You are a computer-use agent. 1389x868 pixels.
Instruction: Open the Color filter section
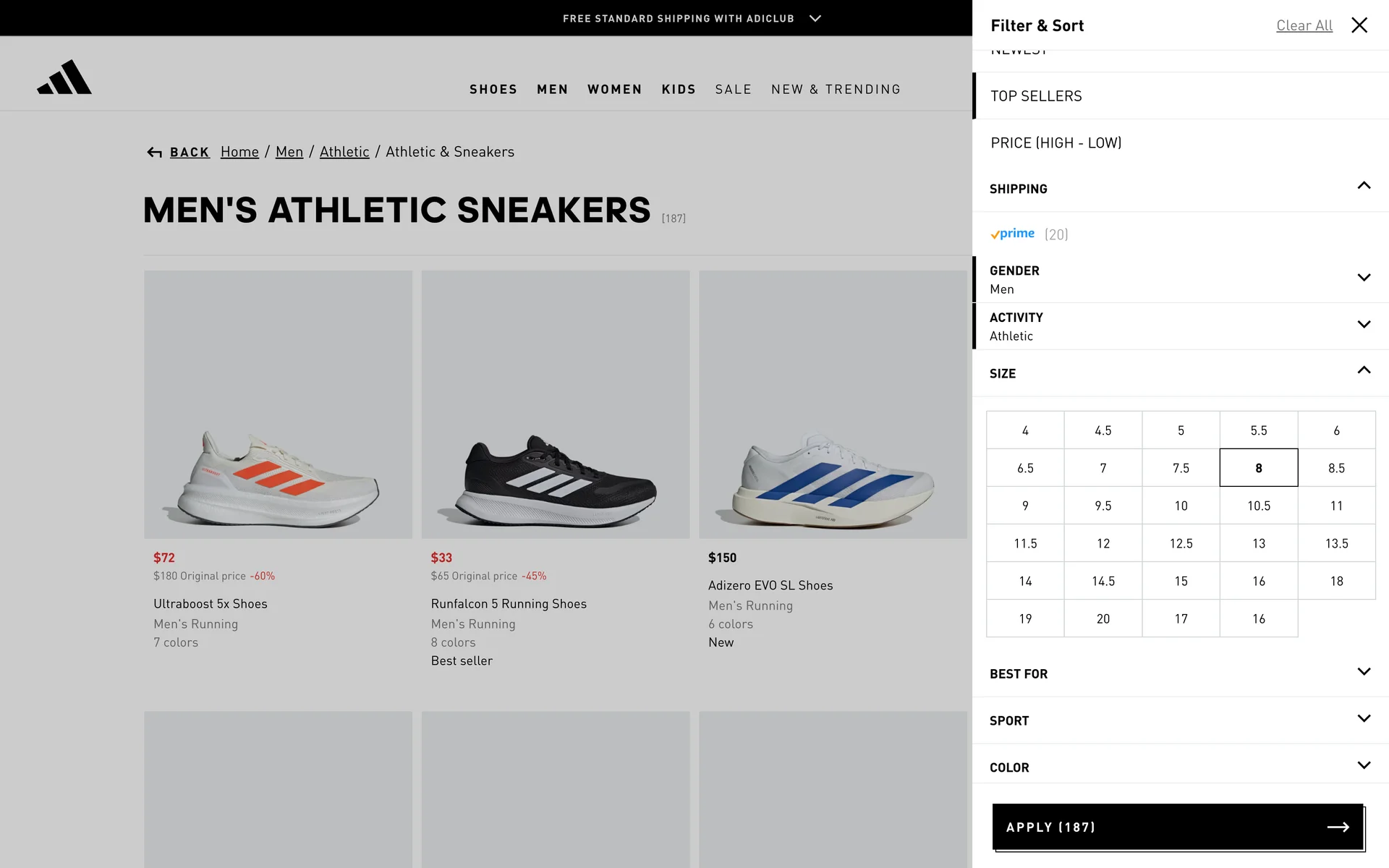1364,765
